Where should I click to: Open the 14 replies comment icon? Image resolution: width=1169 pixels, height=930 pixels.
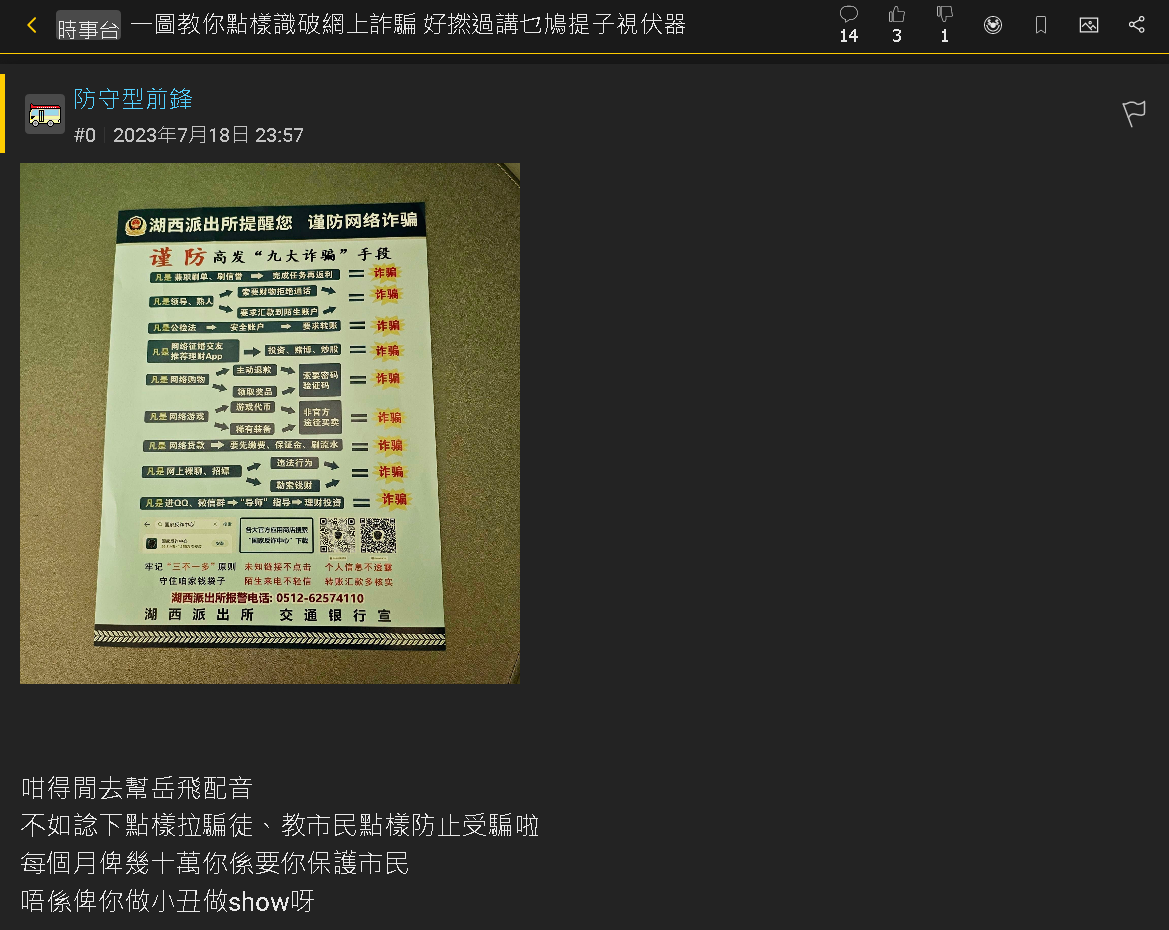tap(848, 14)
